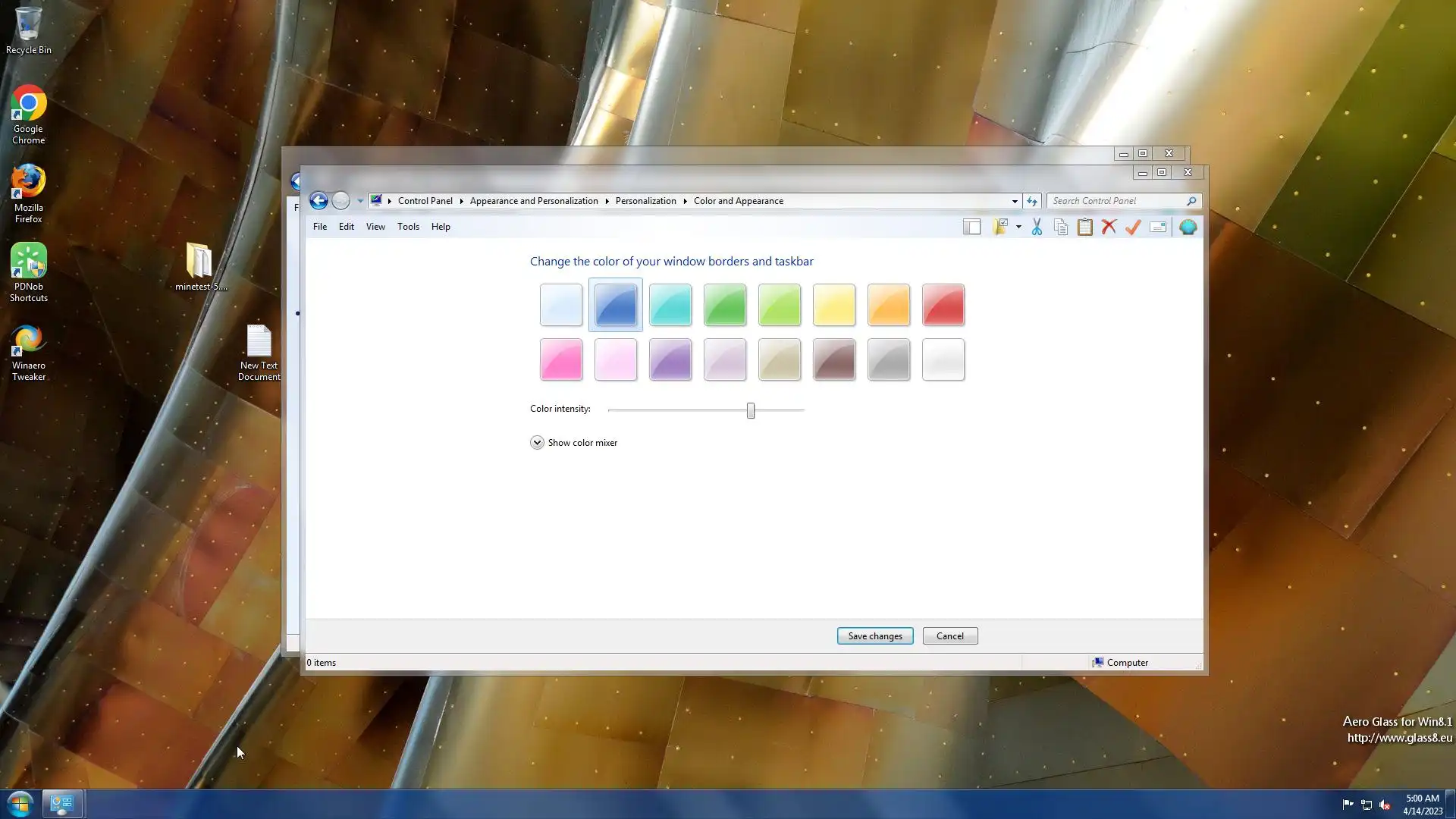
Task: Click the envelope Email toolbar icon
Action: point(1158,227)
